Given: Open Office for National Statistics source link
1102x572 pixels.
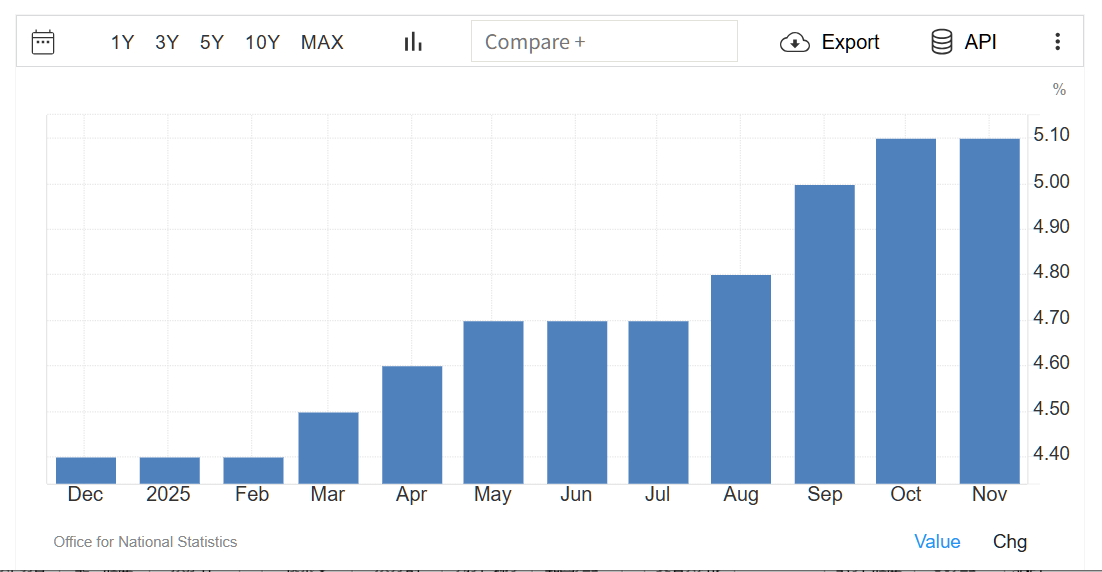Looking at the screenshot, I should click(x=145, y=542).
